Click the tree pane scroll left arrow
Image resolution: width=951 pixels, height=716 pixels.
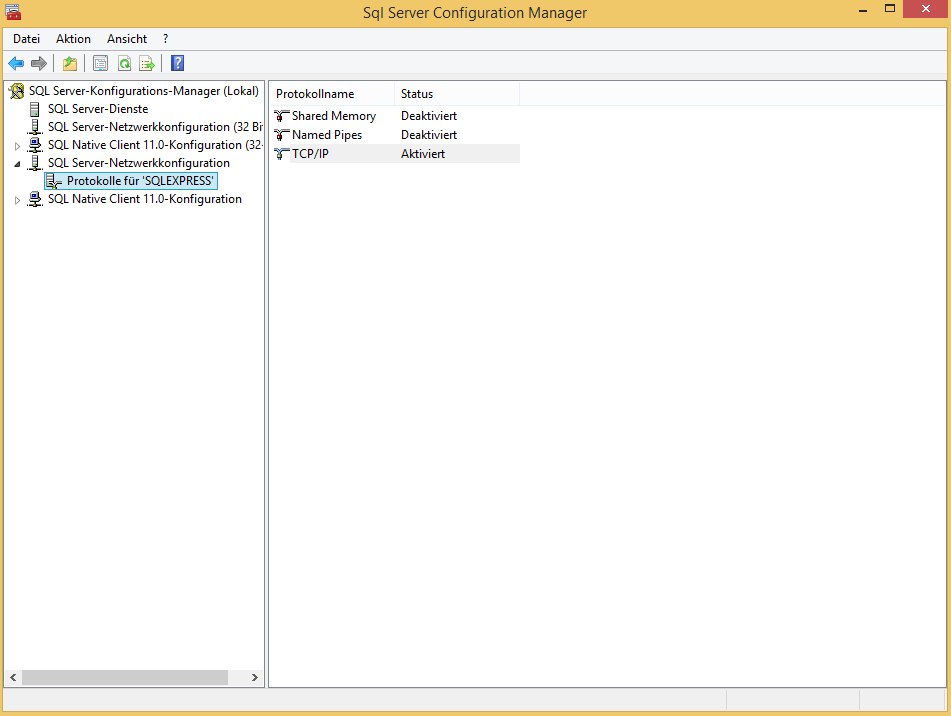pos(13,677)
